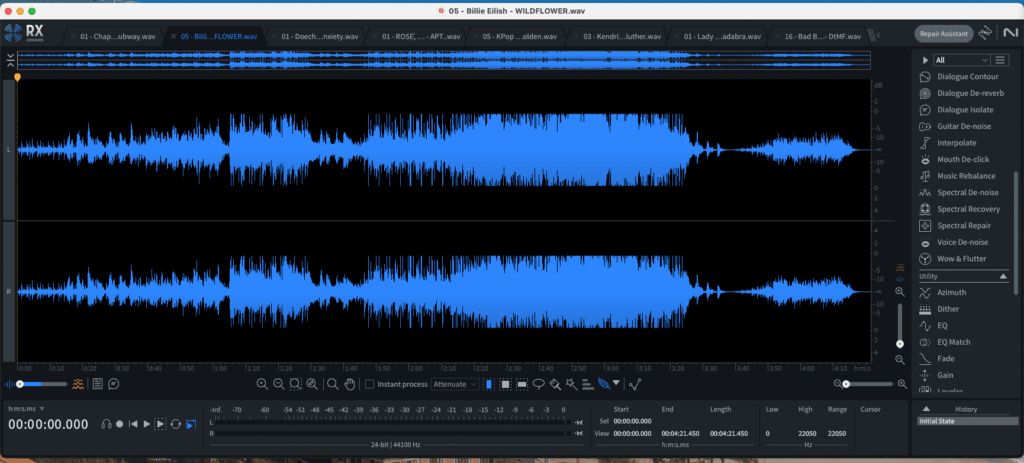This screenshot has width=1024, height=463.
Task: Open the comment bubble icon in toolbar
Action: [x=114, y=384]
